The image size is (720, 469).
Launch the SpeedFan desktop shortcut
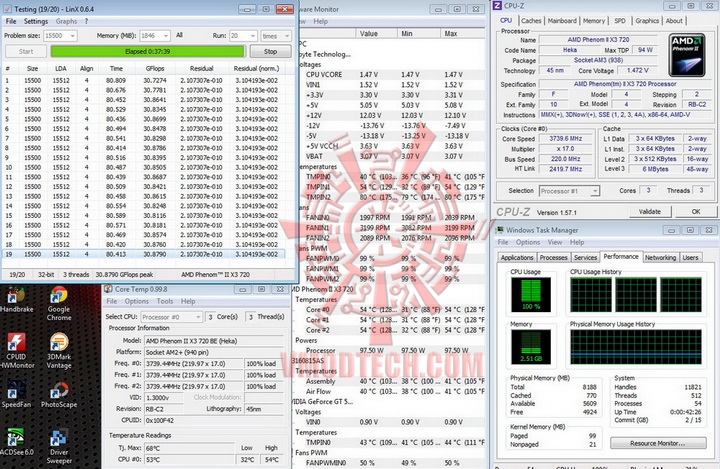point(17,395)
